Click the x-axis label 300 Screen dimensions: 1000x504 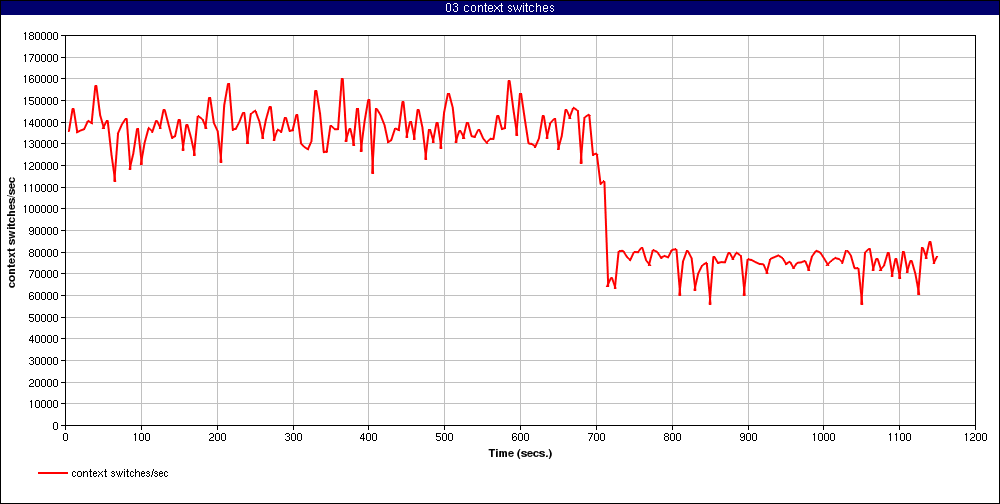pos(293,438)
